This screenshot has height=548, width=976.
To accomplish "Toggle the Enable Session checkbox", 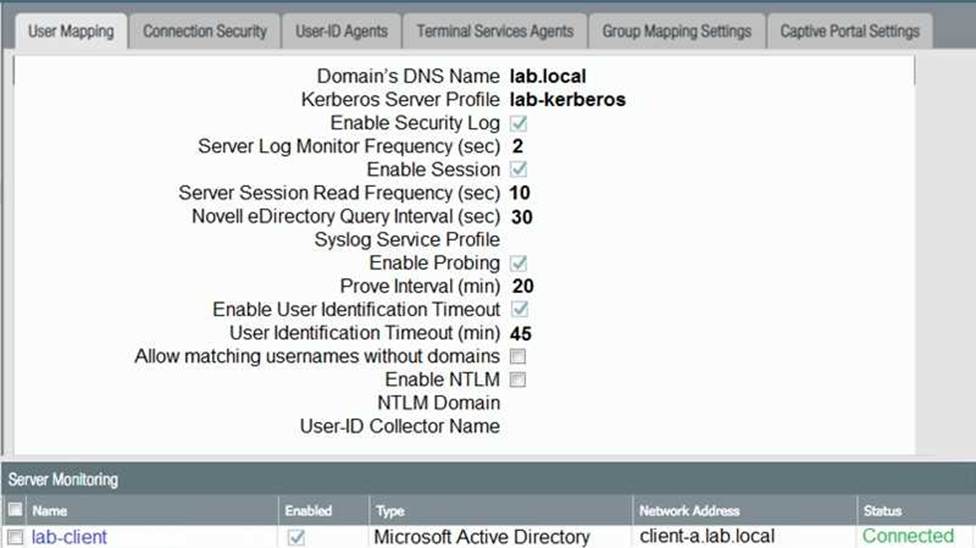I will (x=519, y=170).
